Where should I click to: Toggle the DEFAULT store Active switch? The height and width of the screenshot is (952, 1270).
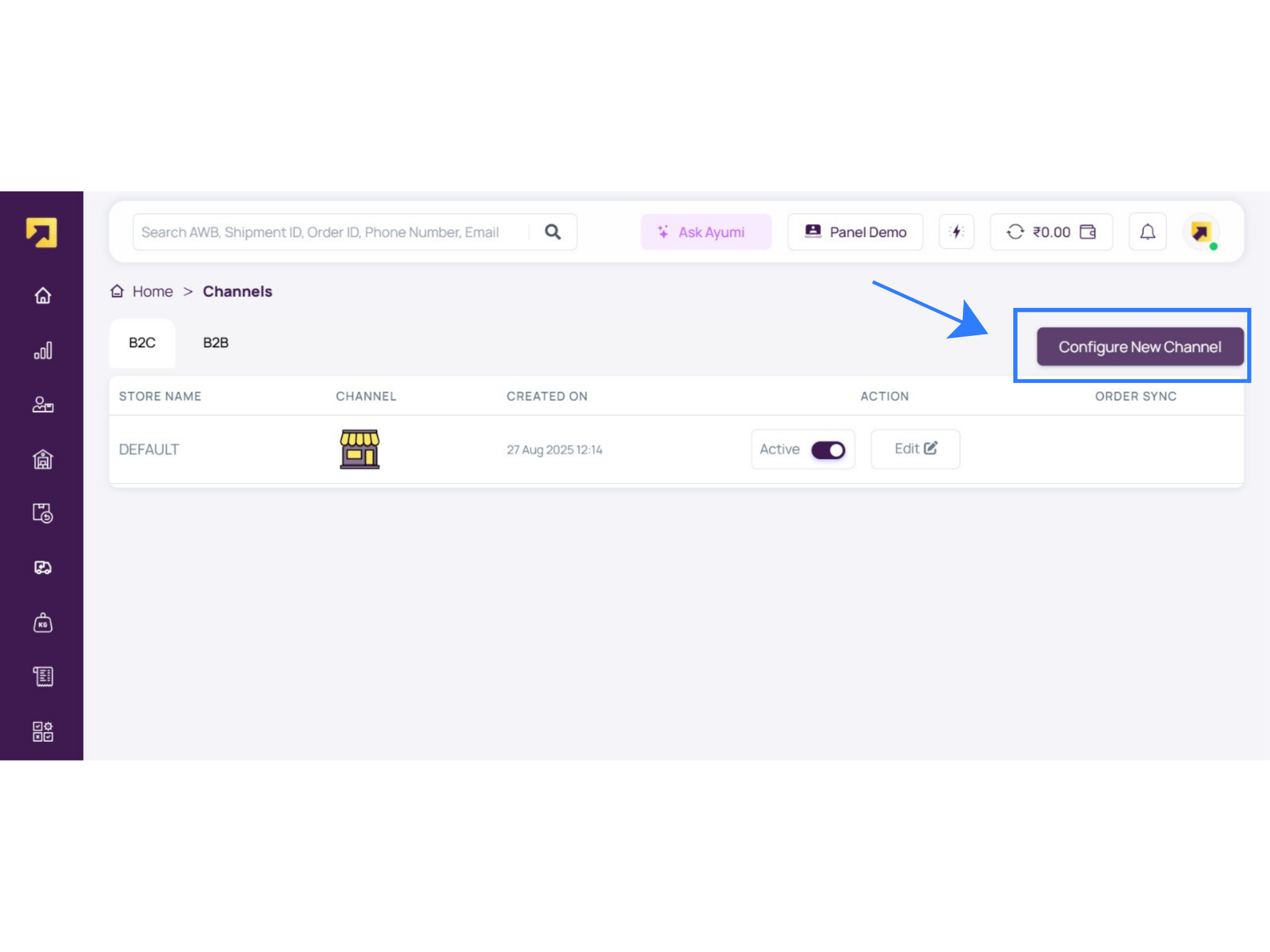829,450
